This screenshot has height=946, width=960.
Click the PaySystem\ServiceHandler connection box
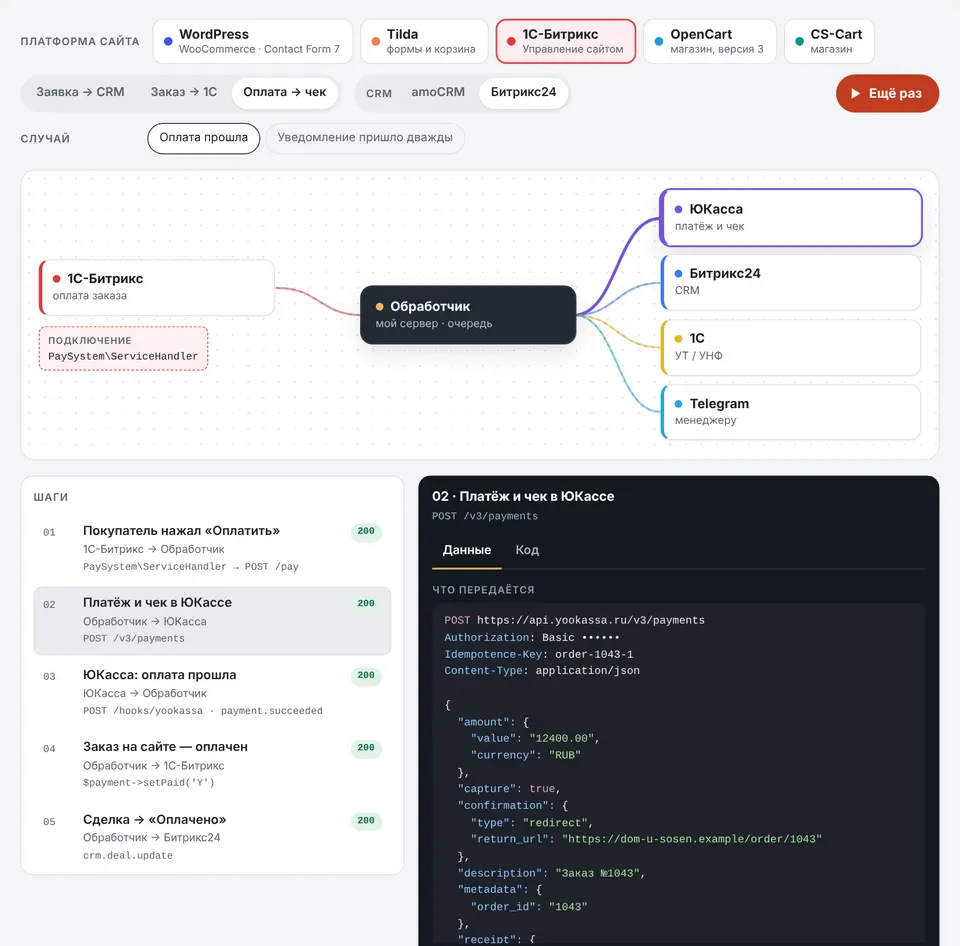(x=123, y=348)
